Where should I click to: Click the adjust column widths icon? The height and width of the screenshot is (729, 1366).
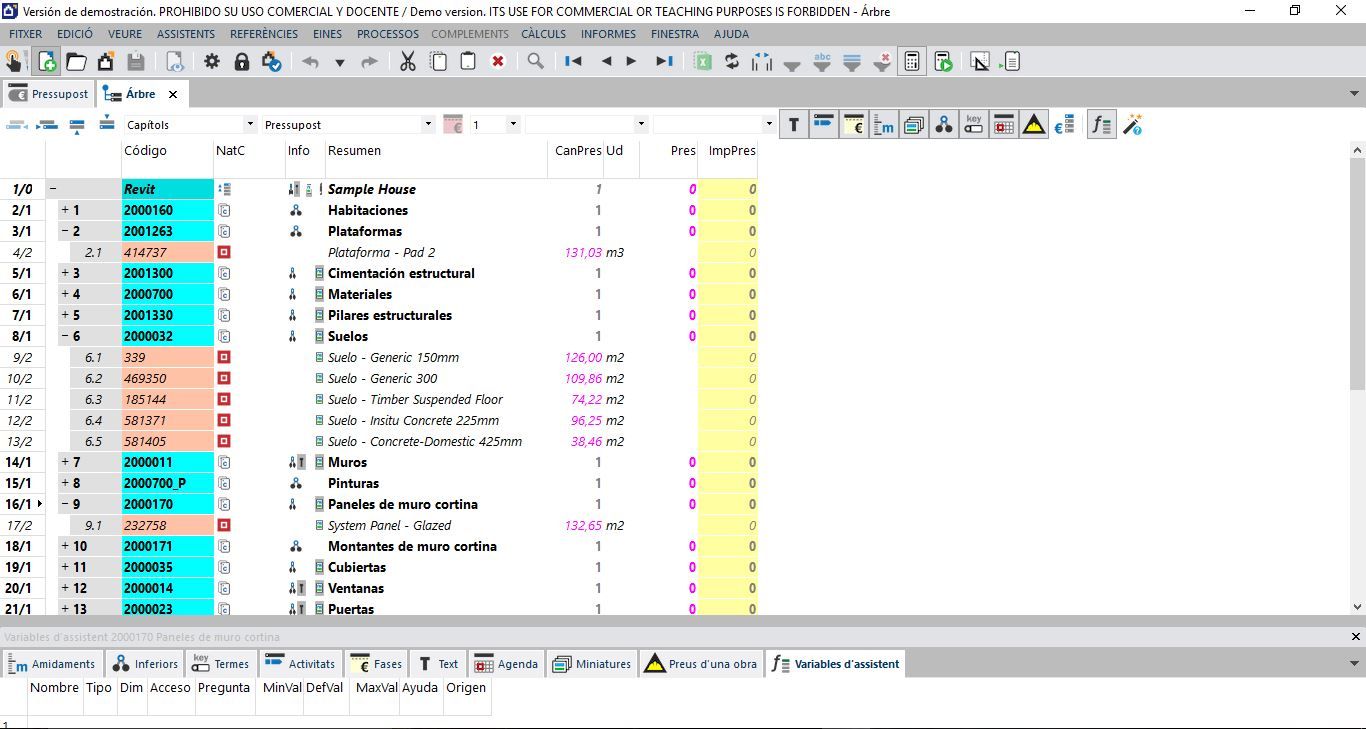click(762, 62)
